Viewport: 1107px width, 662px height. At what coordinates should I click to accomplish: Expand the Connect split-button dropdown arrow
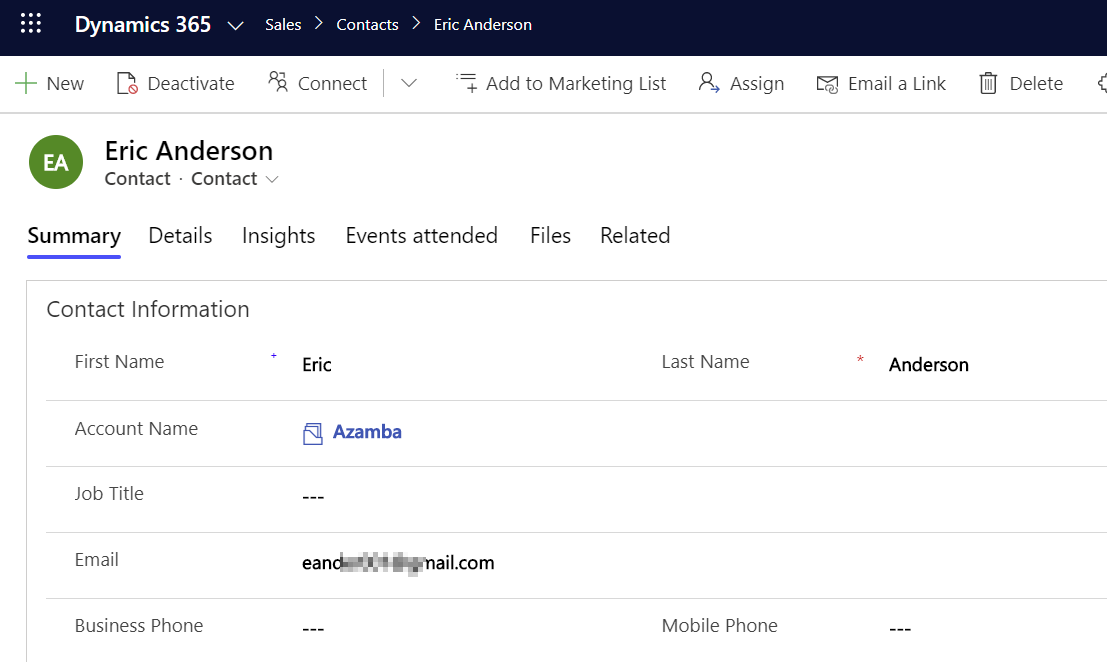tap(409, 83)
